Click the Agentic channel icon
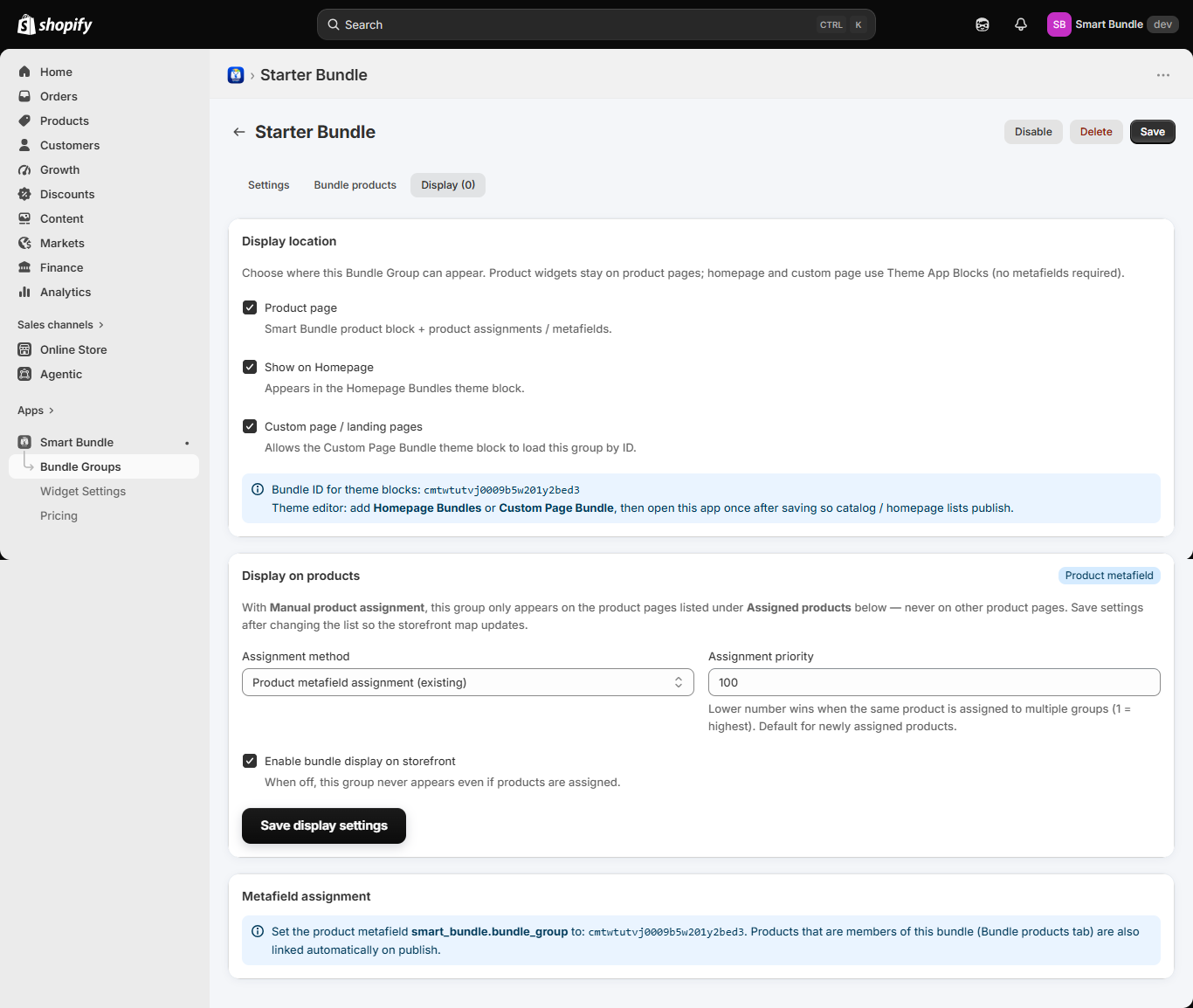This screenshot has height=1008, width=1193. tap(24, 374)
